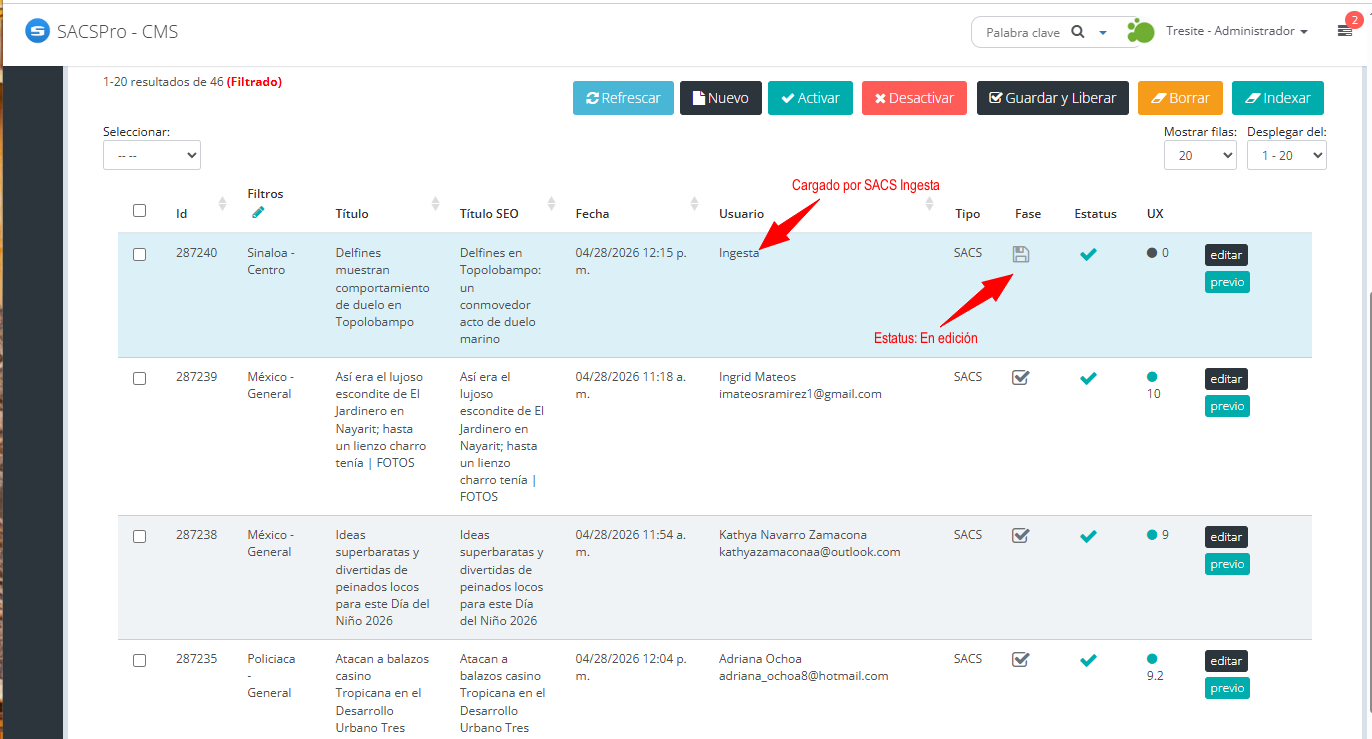Screen dimensions: 1372x739
Task: Click previo for row 287235
Action: click(x=1227, y=688)
